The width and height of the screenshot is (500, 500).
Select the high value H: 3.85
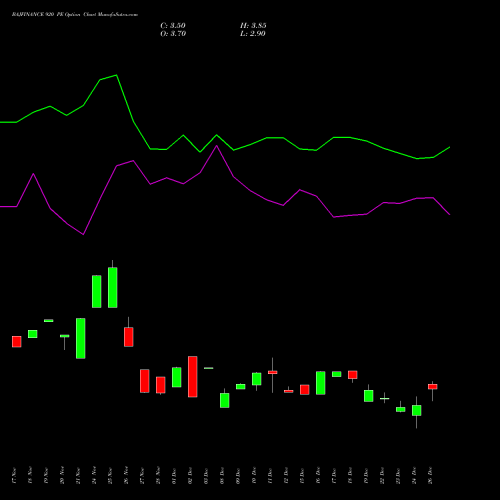(253, 26)
